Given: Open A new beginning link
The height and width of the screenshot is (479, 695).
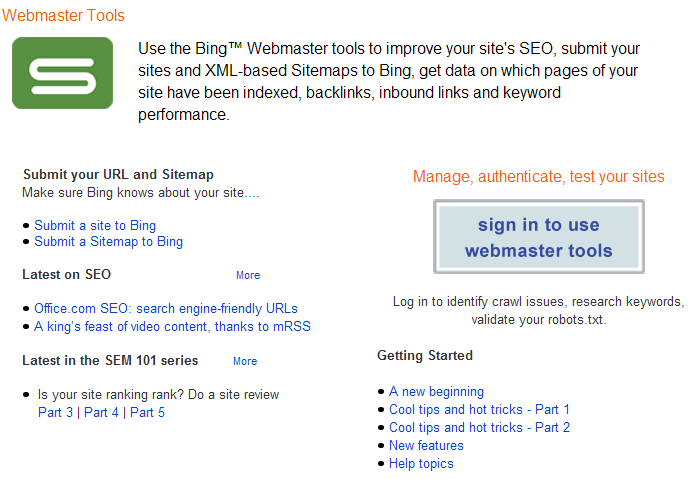Looking at the screenshot, I should point(437,392).
